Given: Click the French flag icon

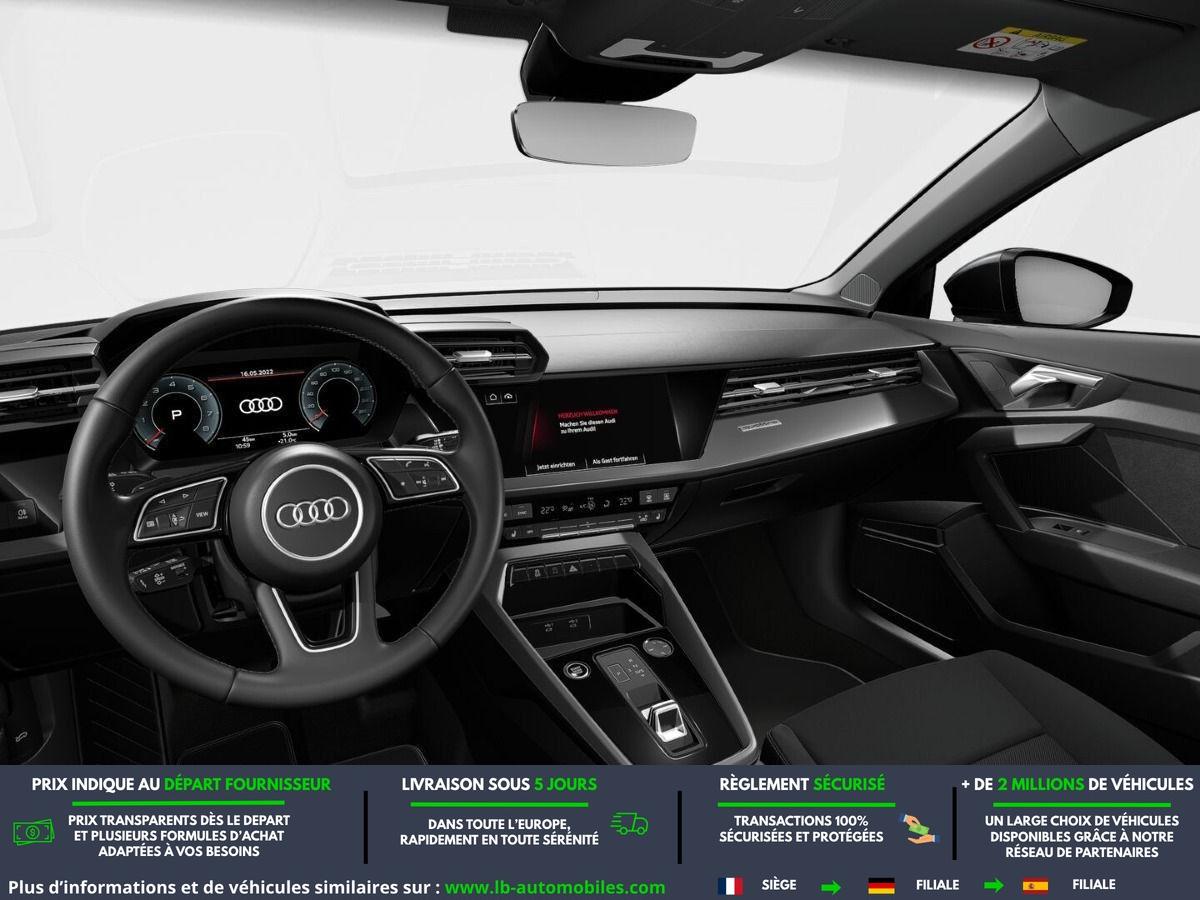Looking at the screenshot, I should click(x=730, y=886).
